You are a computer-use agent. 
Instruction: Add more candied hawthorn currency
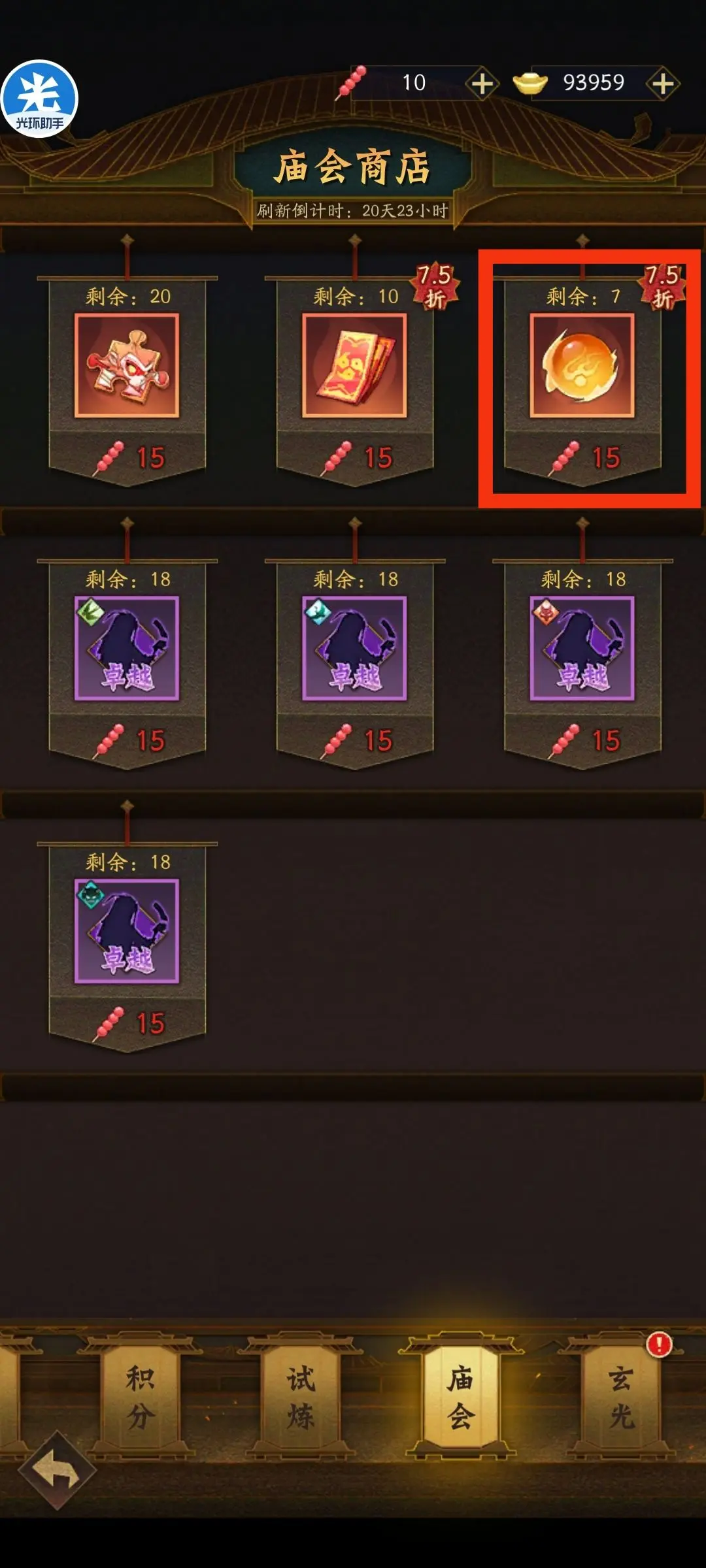[x=482, y=84]
